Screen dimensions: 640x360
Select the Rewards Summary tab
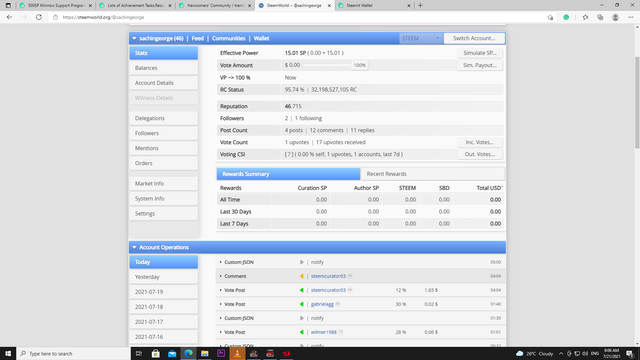pos(288,174)
